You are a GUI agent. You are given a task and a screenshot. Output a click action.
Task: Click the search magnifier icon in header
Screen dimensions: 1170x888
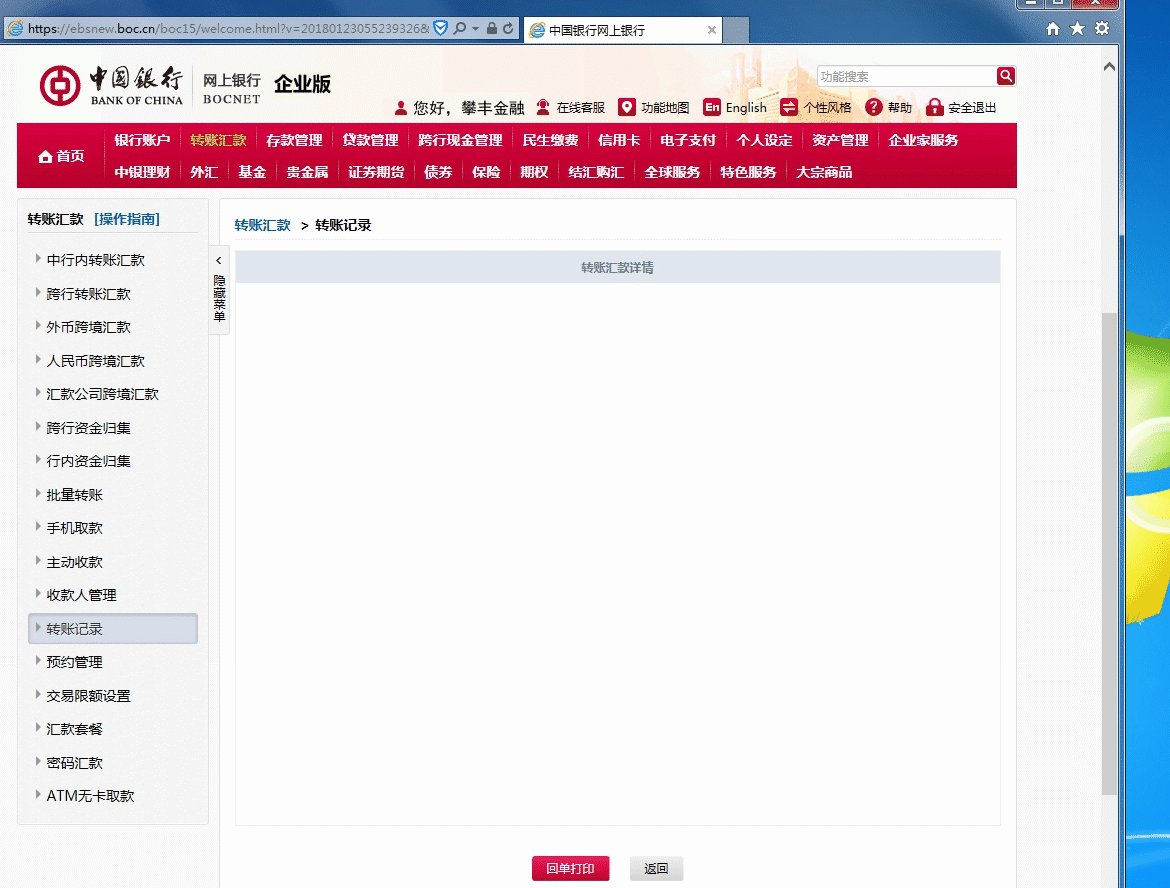pyautogui.click(x=1005, y=76)
